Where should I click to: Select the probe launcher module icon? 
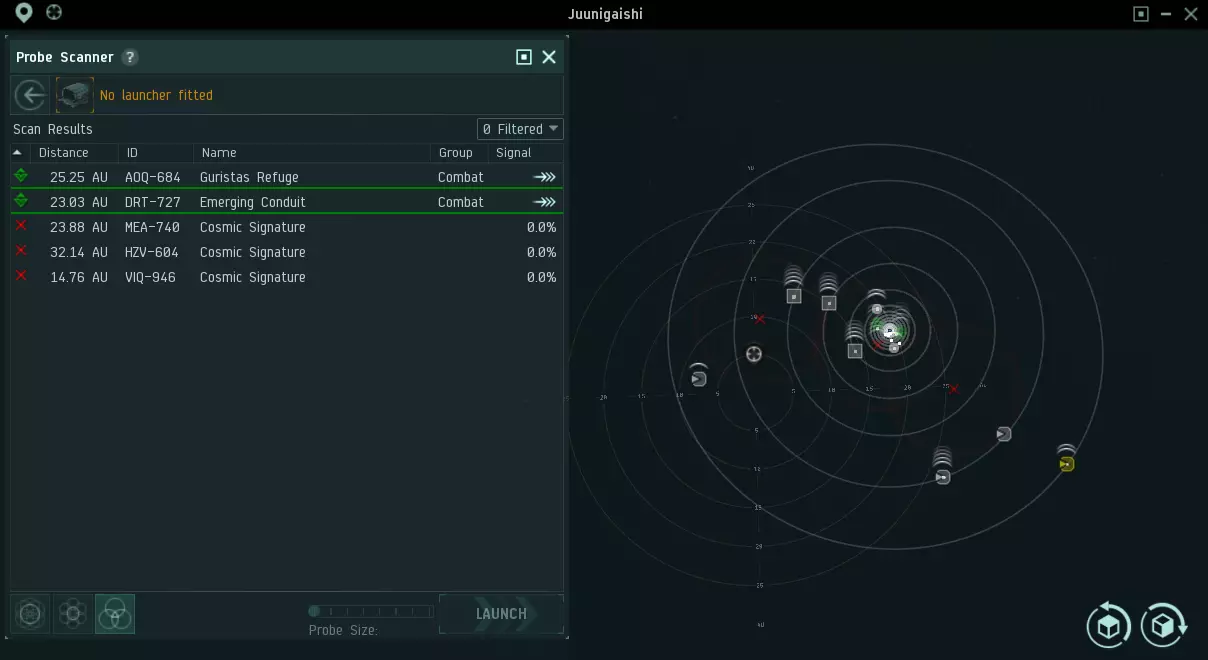[x=75, y=95]
